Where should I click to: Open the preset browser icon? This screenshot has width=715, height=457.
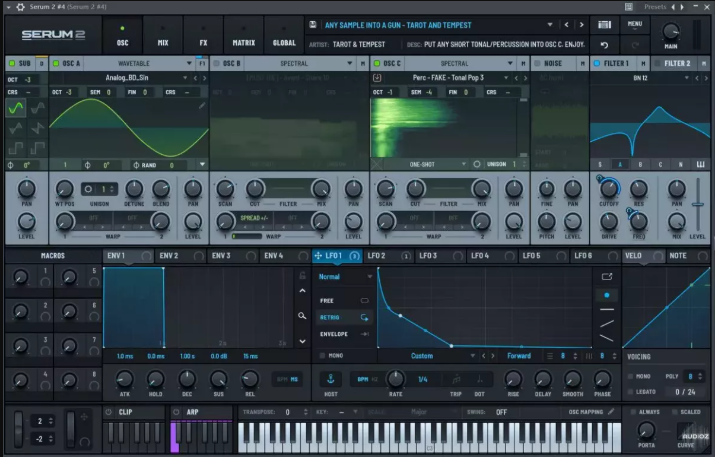(x=605, y=25)
